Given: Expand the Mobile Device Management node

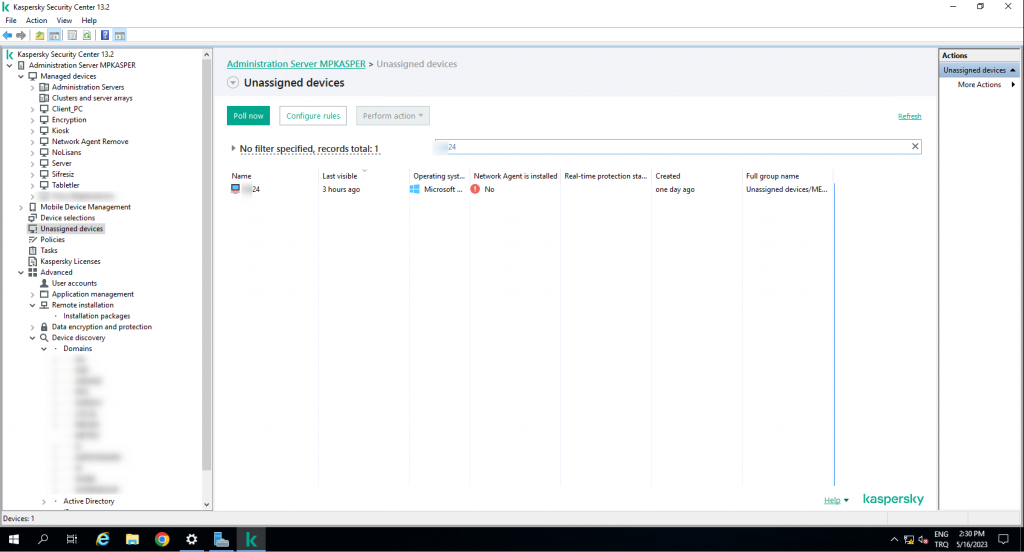Looking at the screenshot, I should click(22, 207).
